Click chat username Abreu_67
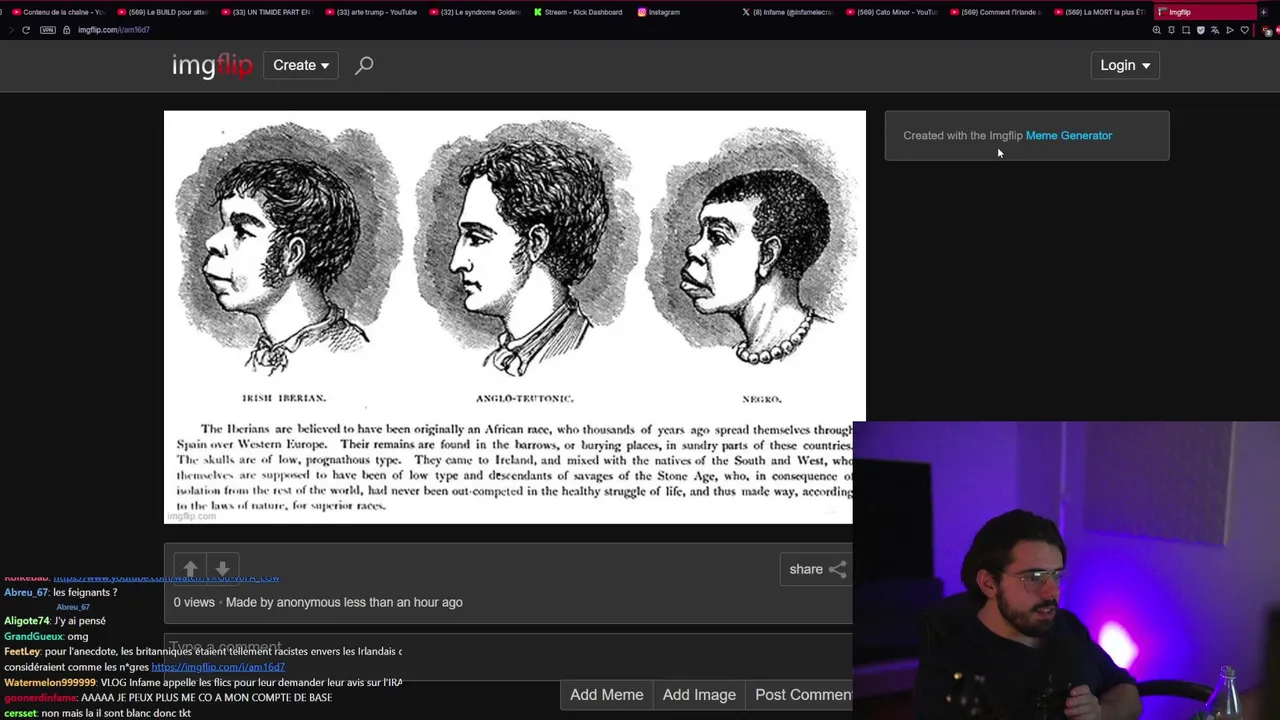 pyautogui.click(x=26, y=592)
